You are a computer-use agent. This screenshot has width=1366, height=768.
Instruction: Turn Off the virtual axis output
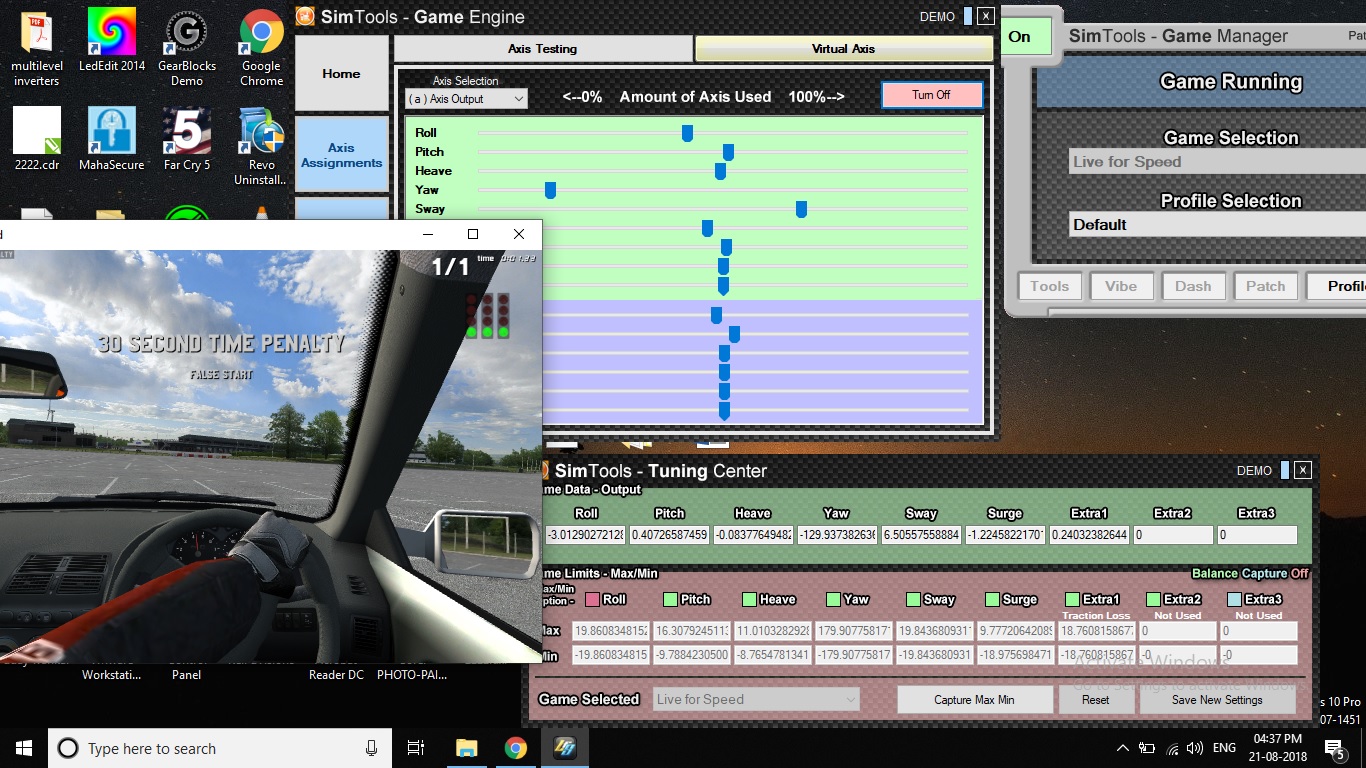932,95
